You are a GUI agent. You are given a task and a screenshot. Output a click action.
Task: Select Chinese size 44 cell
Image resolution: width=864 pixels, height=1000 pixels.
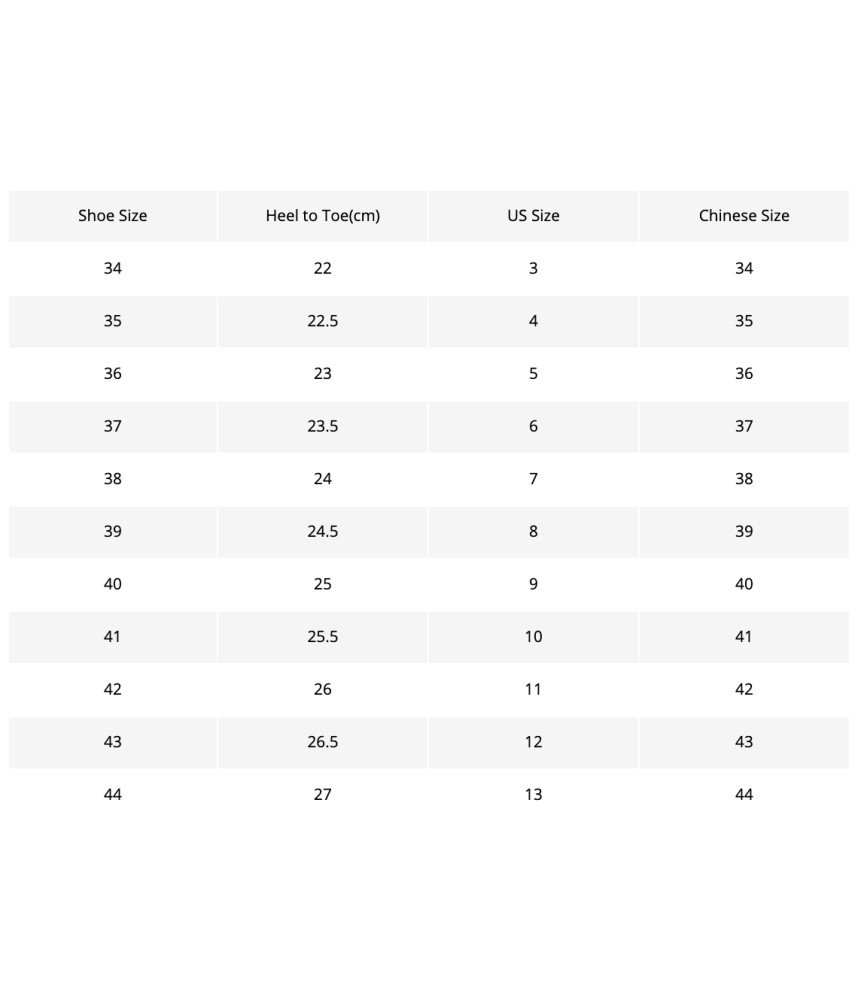[744, 794]
